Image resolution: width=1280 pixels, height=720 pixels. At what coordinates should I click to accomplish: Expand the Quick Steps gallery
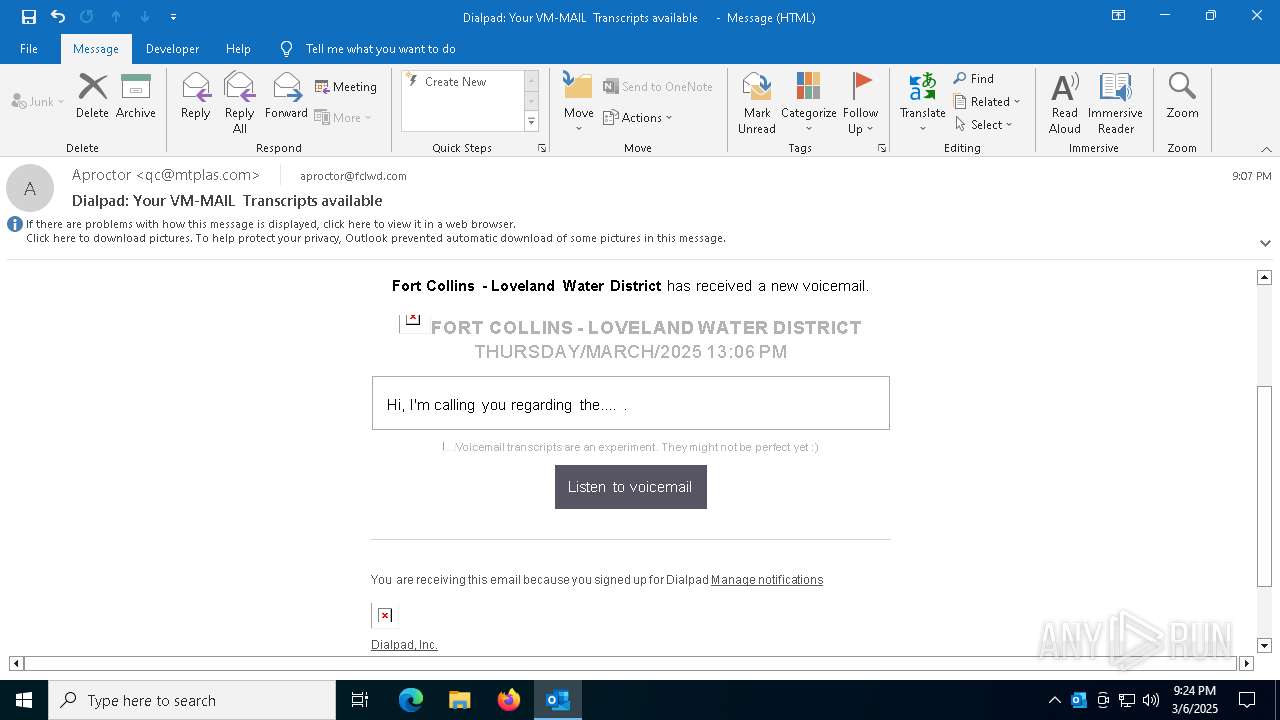pyautogui.click(x=532, y=122)
